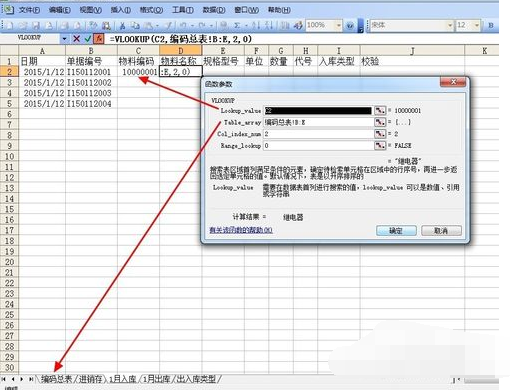Confirm formula with the green checkmark
The image size is (515, 391).
tap(88, 39)
